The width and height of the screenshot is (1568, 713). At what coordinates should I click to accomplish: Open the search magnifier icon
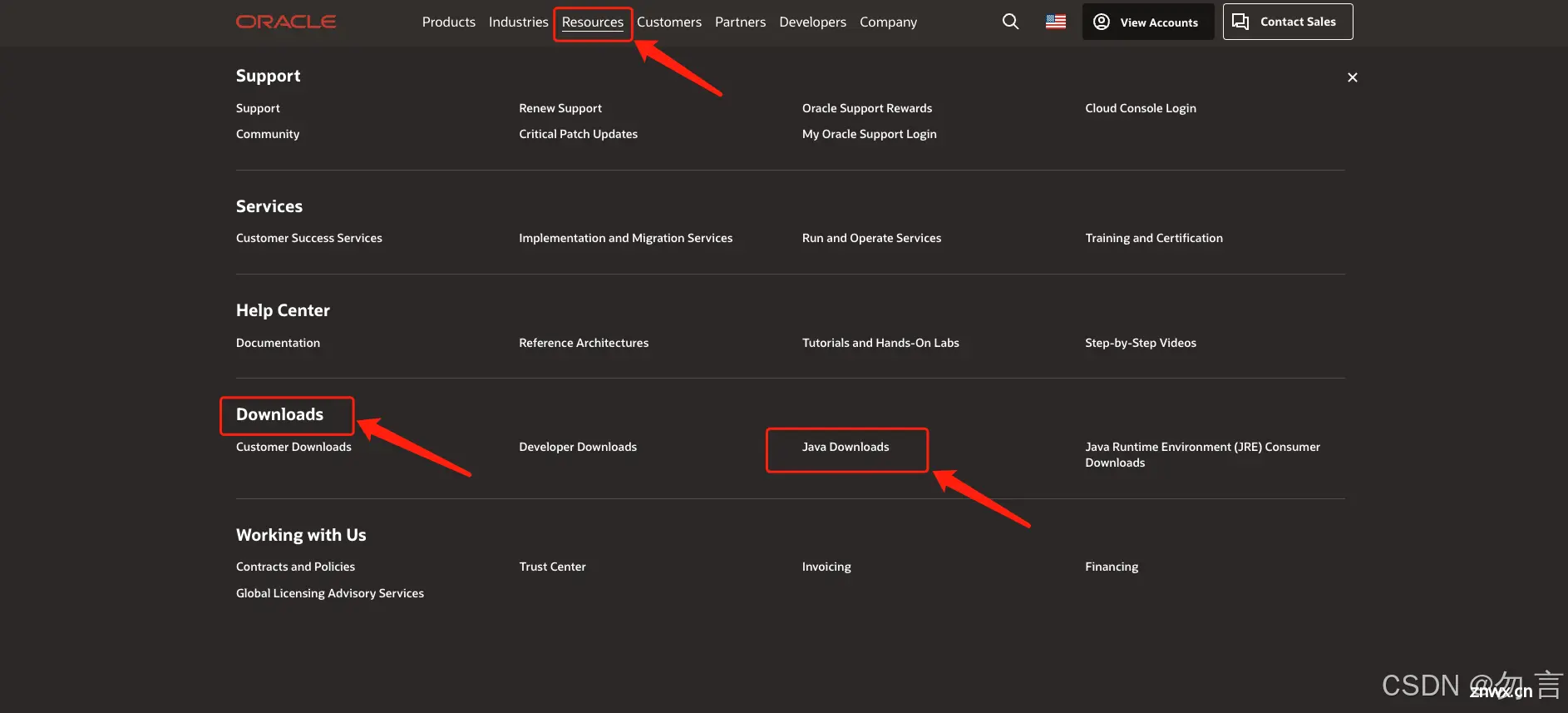(1010, 22)
